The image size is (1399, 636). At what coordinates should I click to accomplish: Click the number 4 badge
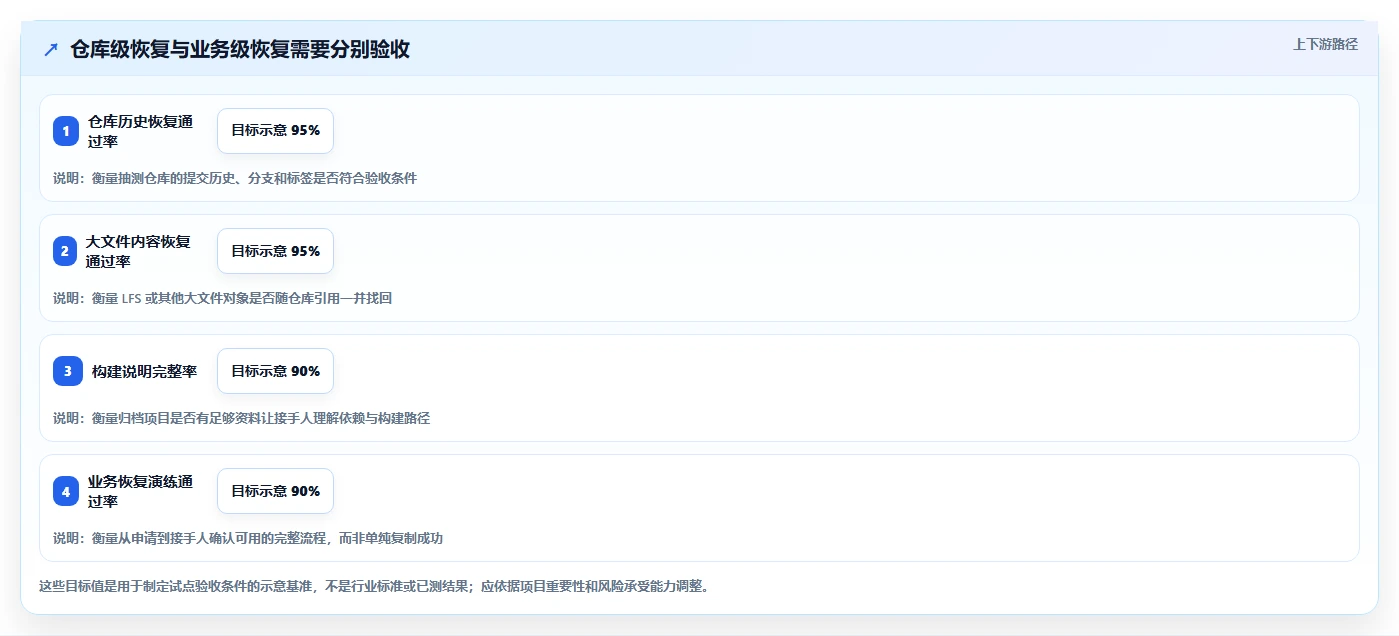click(66, 491)
